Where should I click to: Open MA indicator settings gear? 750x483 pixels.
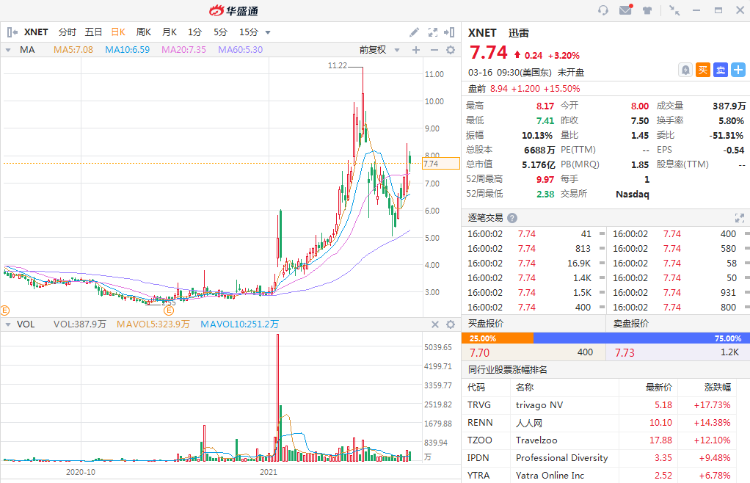451,50
